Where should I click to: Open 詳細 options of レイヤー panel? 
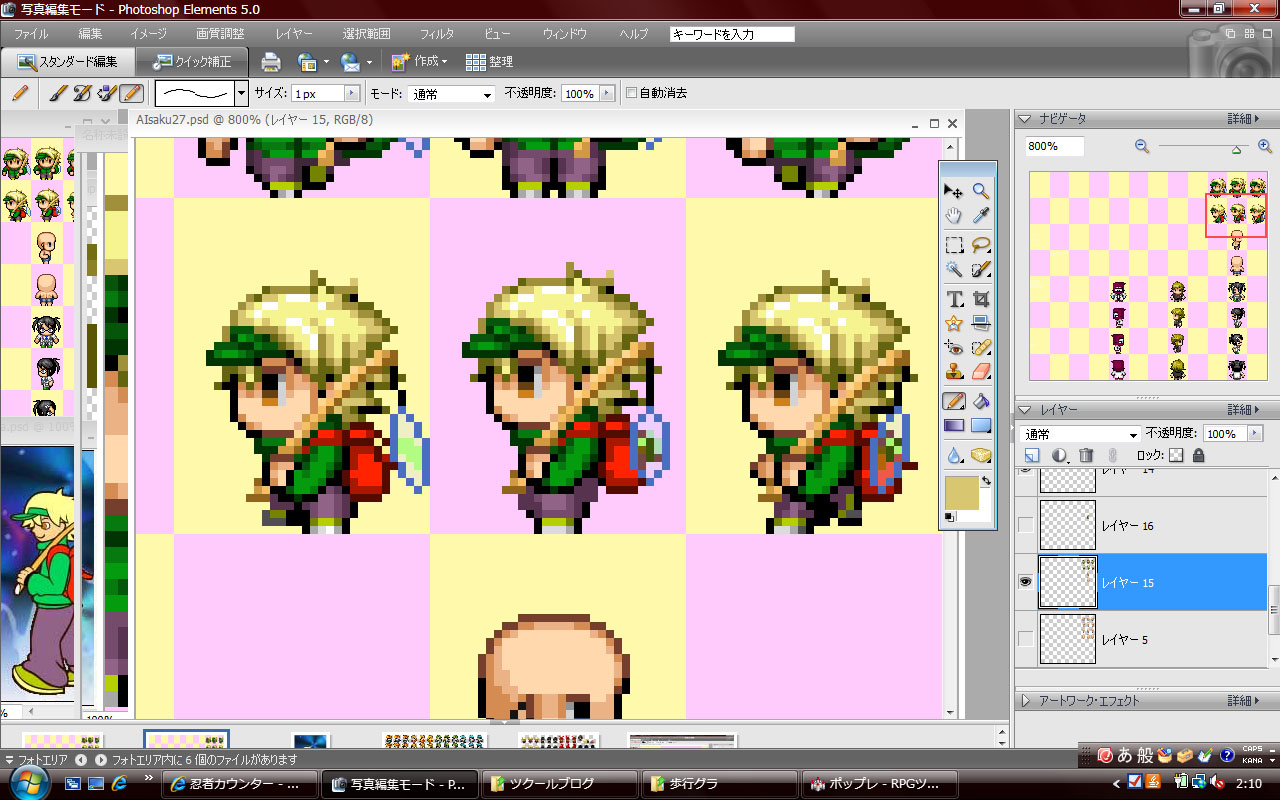click(x=1244, y=410)
